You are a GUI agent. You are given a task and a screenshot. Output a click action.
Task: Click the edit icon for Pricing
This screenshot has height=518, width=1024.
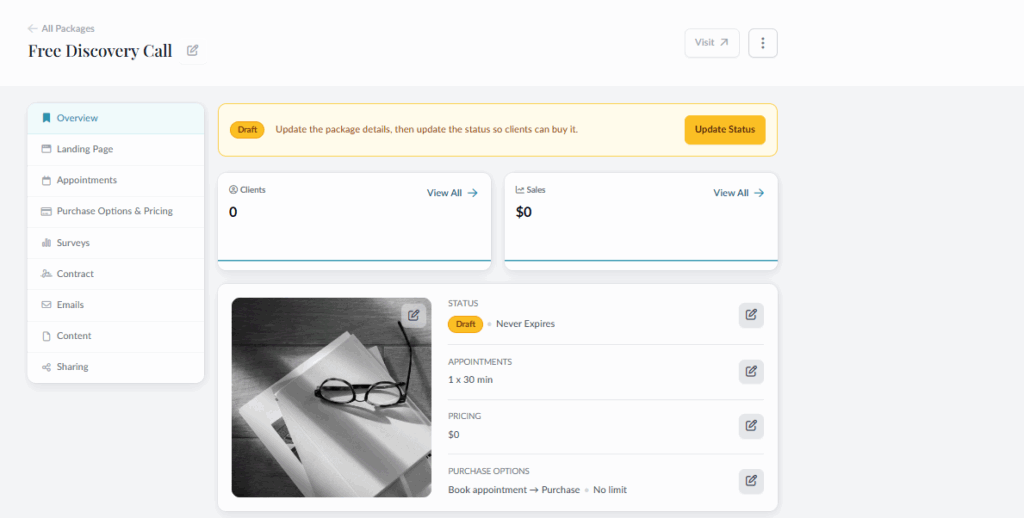tap(751, 426)
